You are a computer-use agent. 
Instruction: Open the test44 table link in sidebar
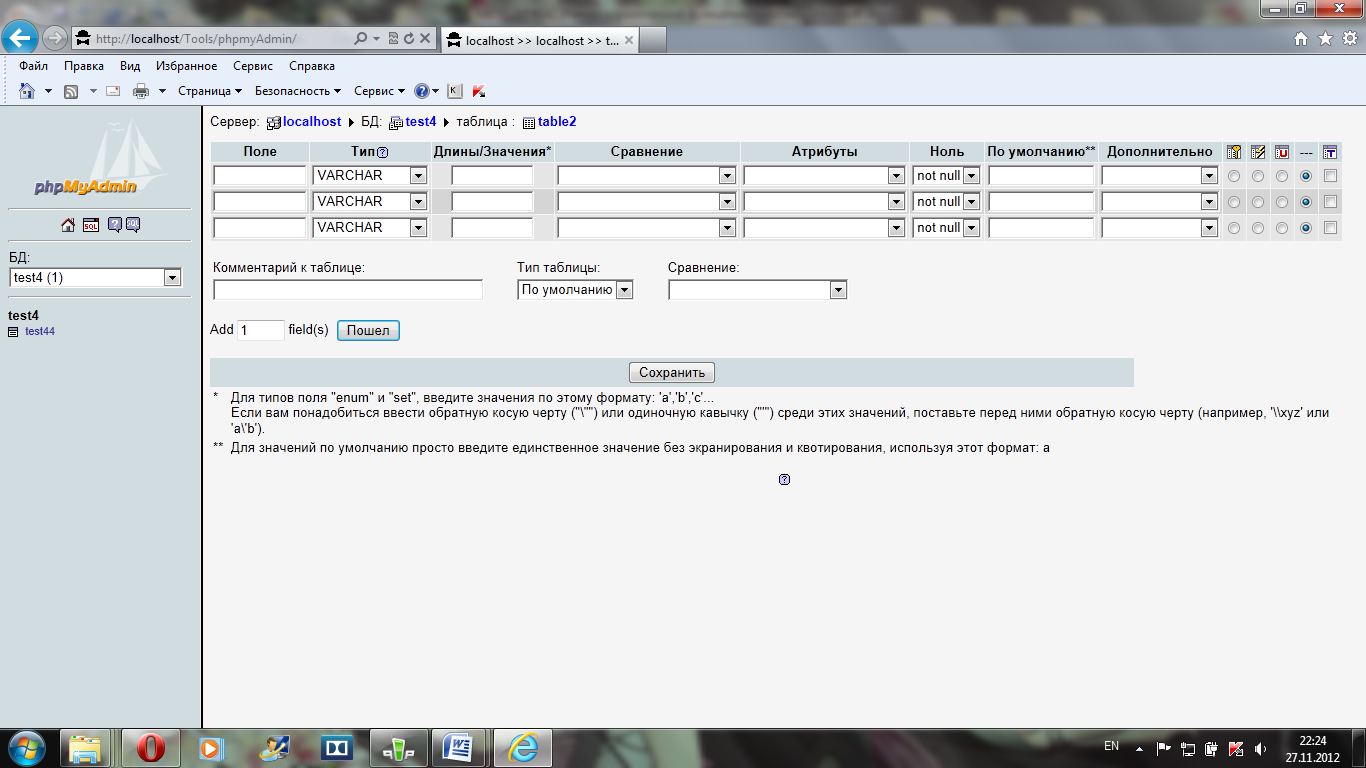(40, 331)
